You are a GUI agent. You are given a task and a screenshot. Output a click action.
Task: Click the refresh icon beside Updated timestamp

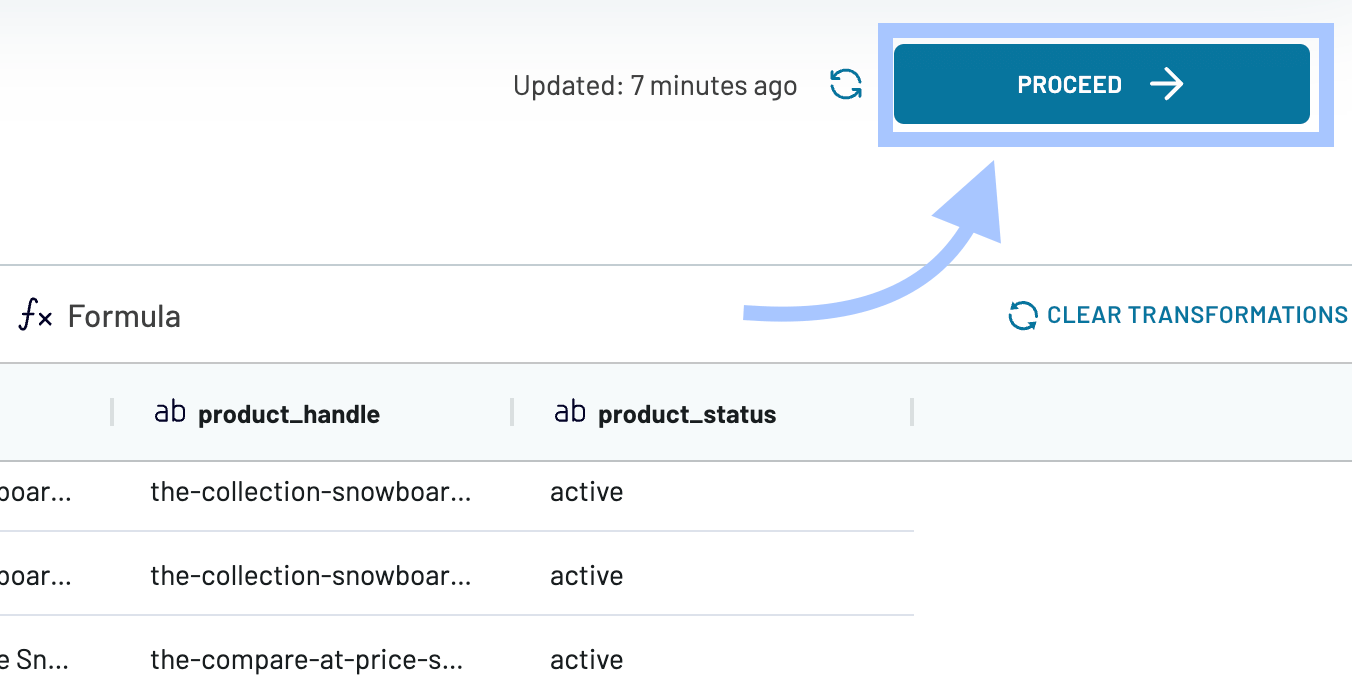point(845,85)
